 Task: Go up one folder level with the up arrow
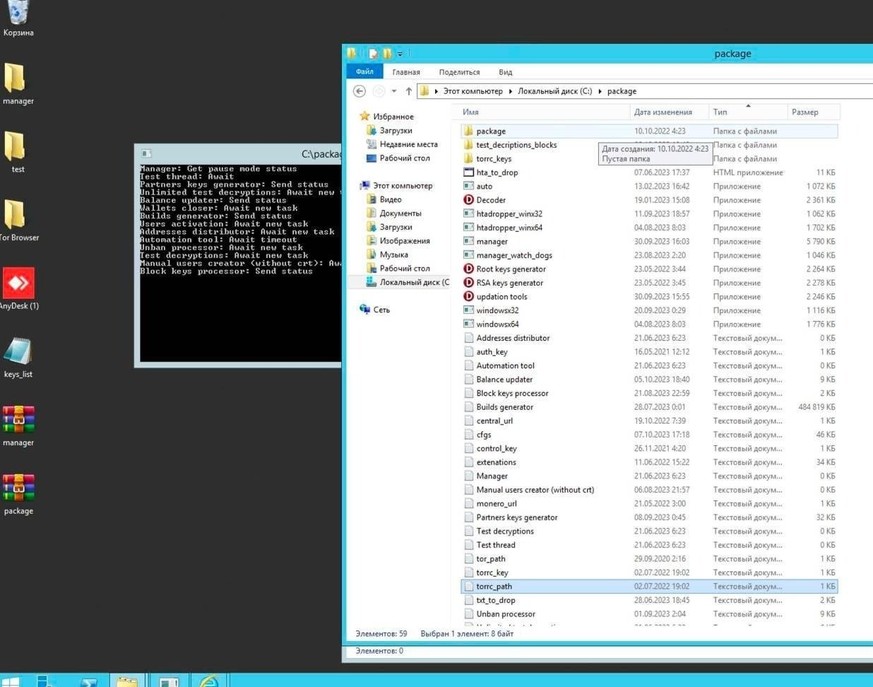pyautogui.click(x=408, y=91)
